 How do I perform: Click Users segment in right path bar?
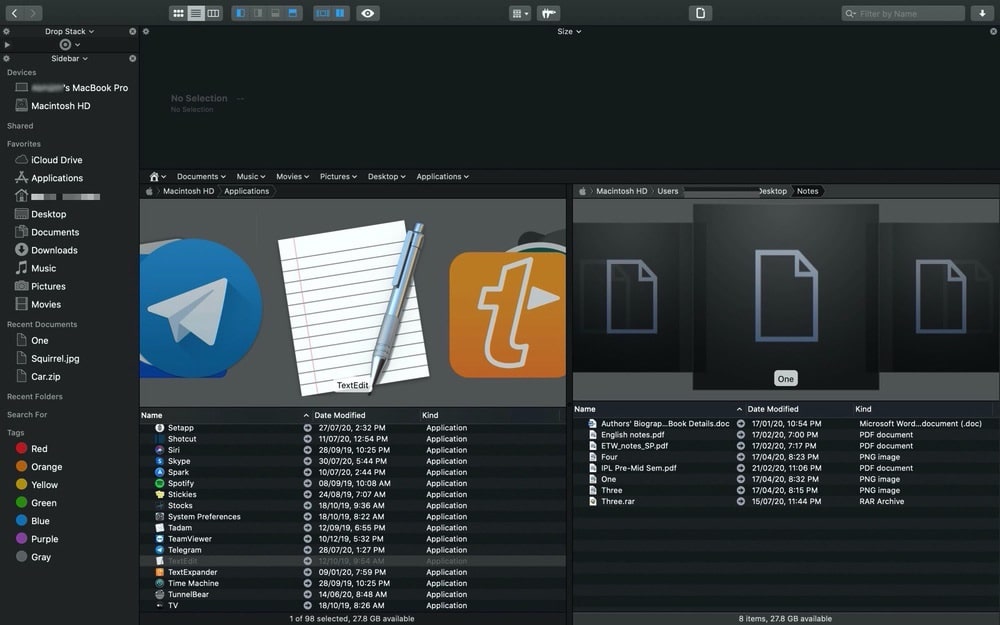pos(668,191)
